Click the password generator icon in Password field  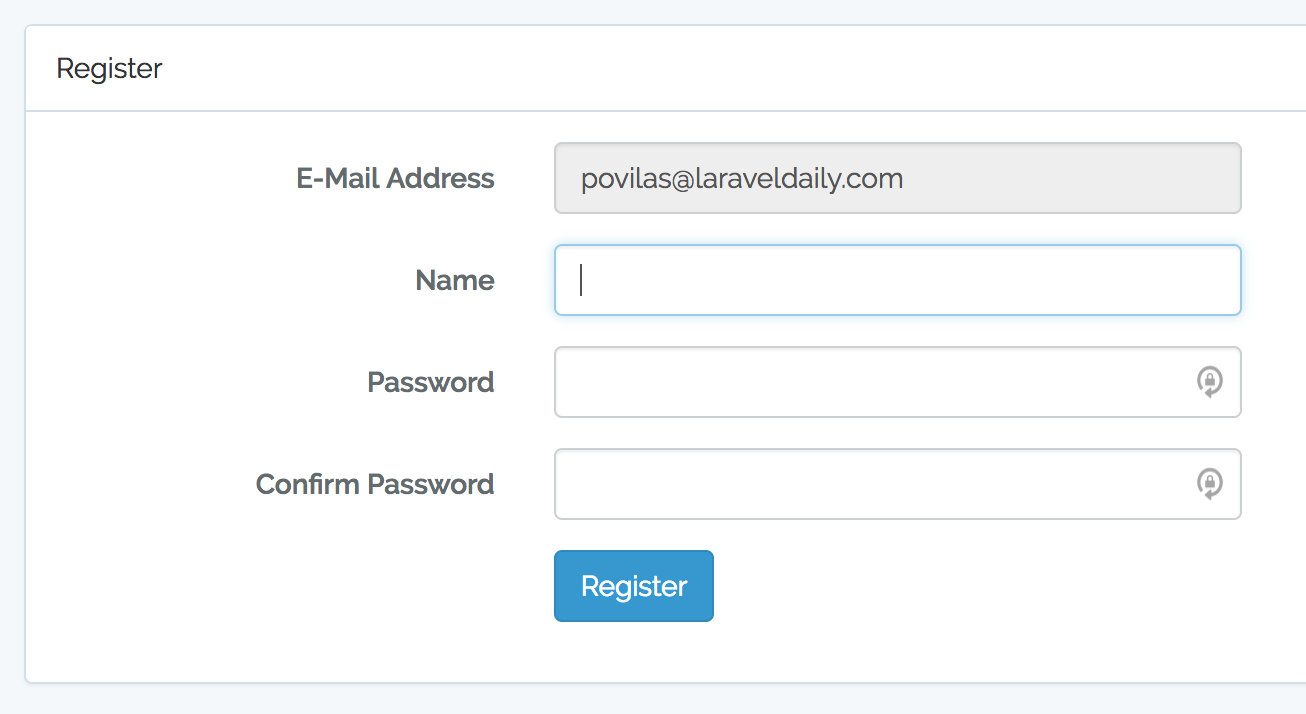coord(1210,382)
